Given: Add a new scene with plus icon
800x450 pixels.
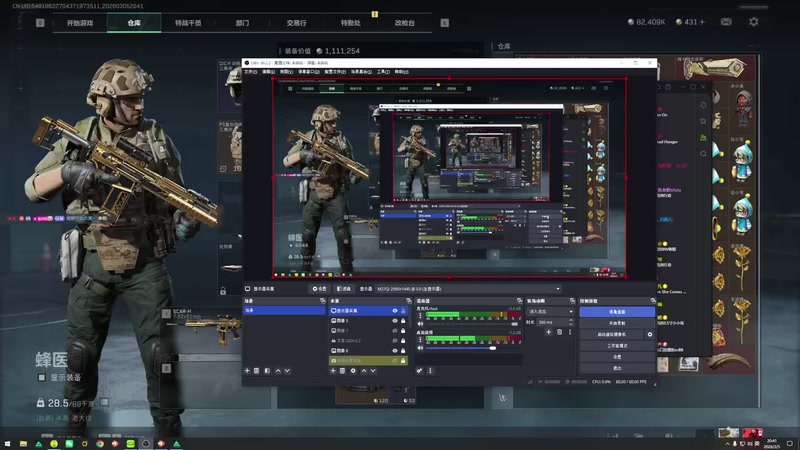Looking at the screenshot, I should point(247,371).
